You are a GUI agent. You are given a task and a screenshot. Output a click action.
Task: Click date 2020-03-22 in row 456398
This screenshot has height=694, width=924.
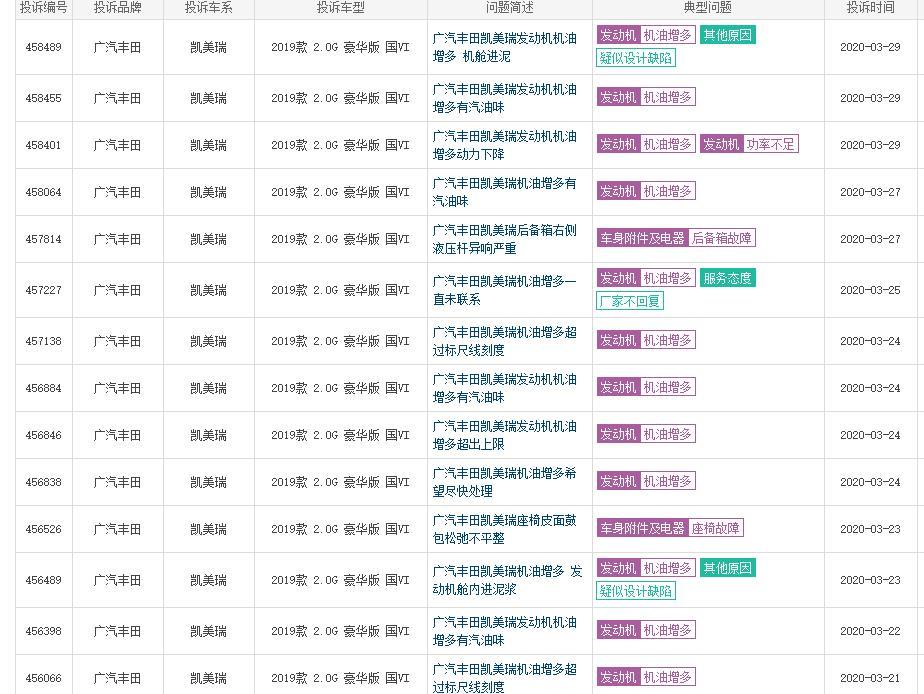[870, 632]
